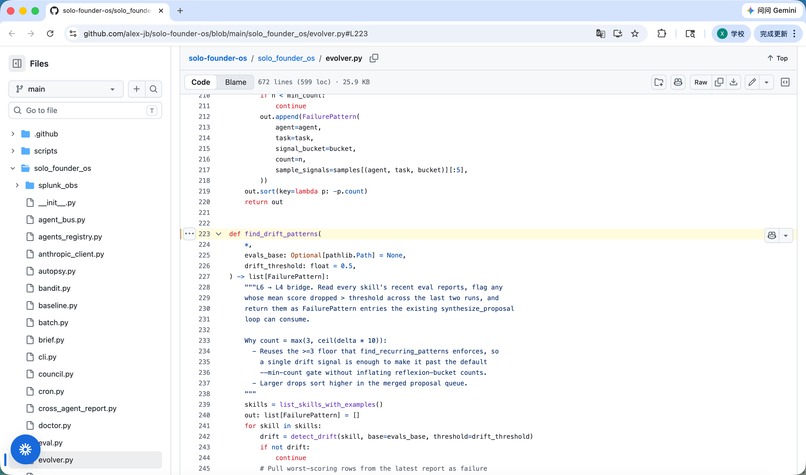Open main branch selector dropdown
The height and width of the screenshot is (475, 806).
tap(66, 89)
